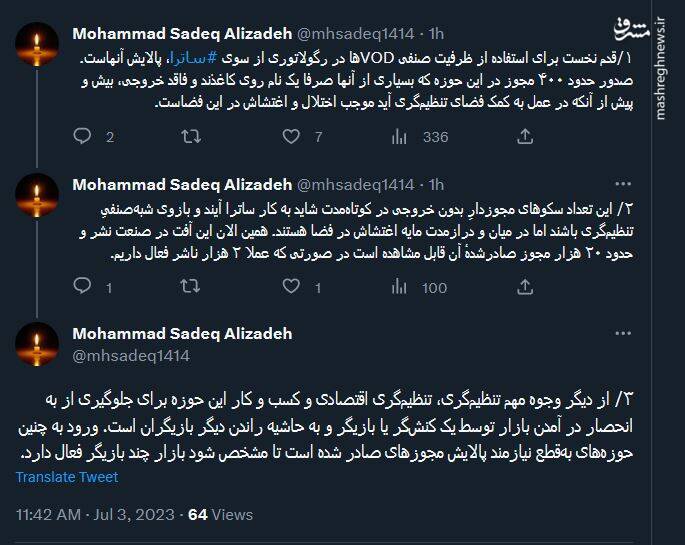Image resolution: width=685 pixels, height=545 pixels.
Task: Reply to the first tweet with 2 replies
Action: coord(83,137)
